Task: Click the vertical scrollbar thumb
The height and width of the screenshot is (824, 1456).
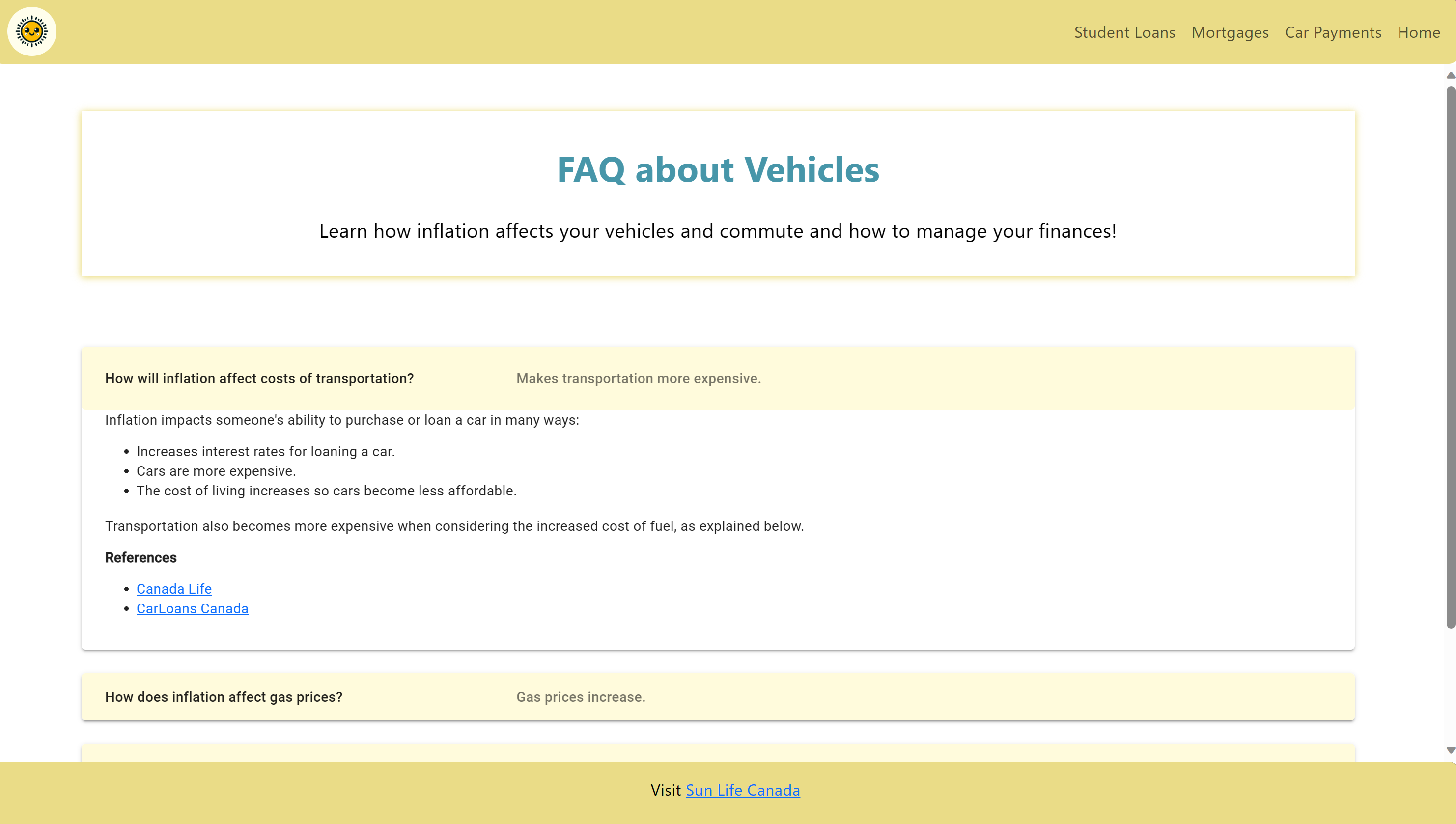Action: (1450, 357)
